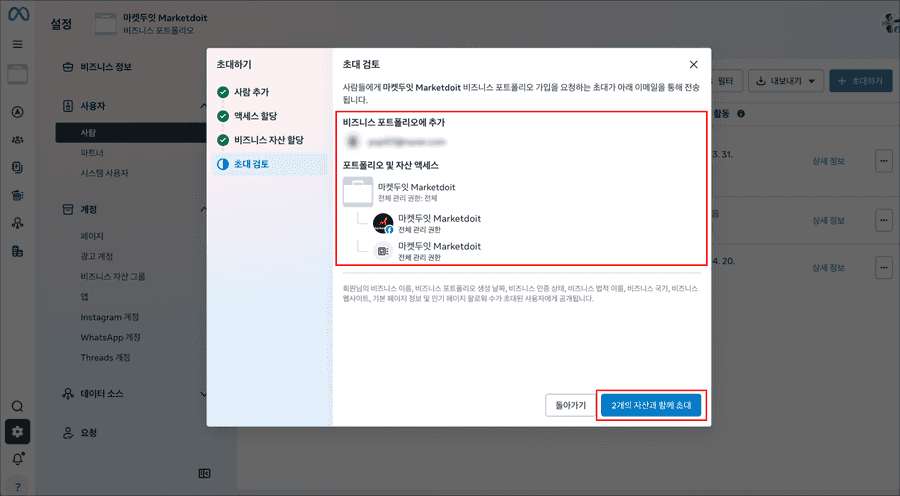
Task: Click the settings gear icon in left rail
Action: coord(18,432)
